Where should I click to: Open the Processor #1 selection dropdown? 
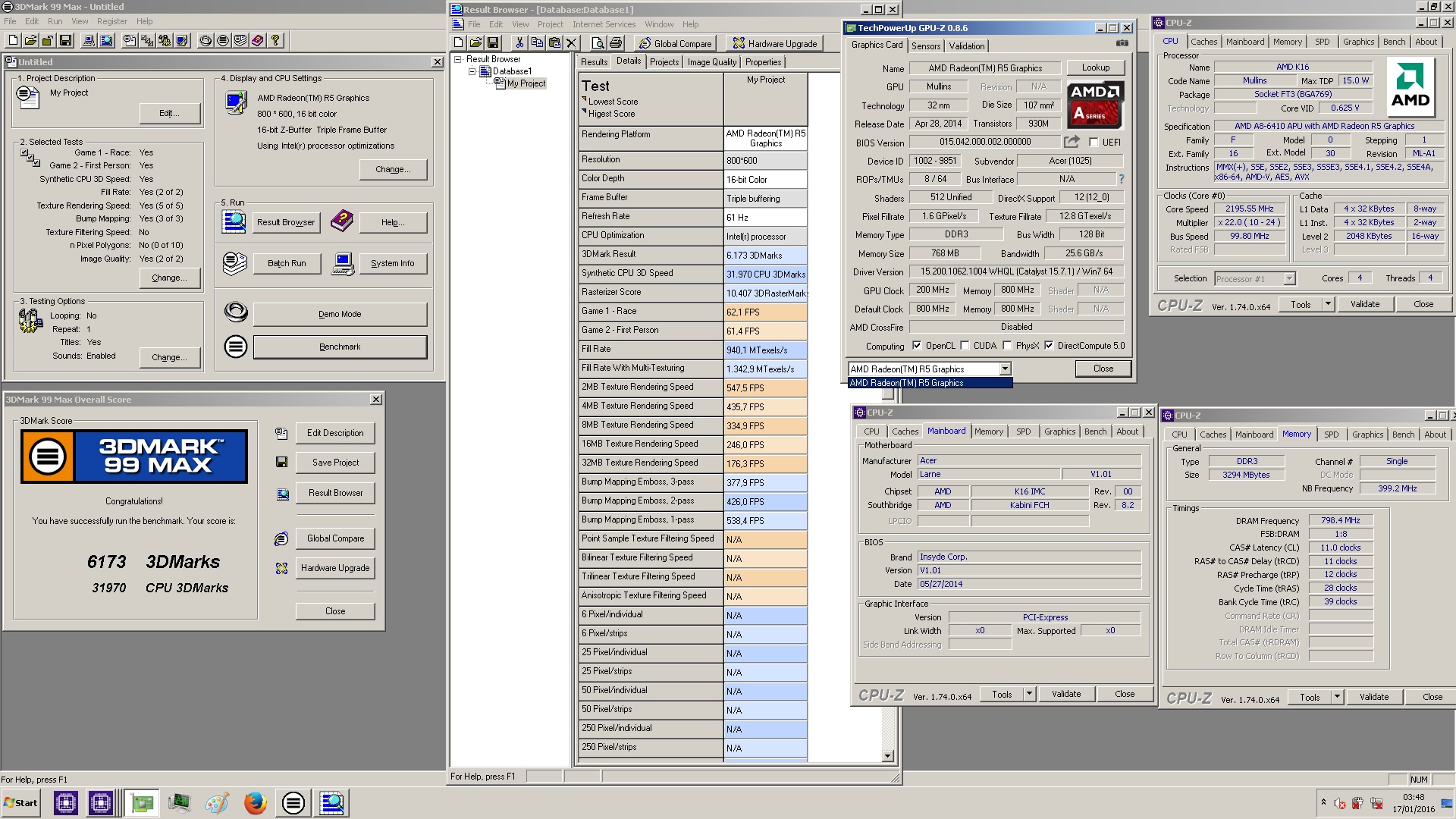click(1289, 279)
